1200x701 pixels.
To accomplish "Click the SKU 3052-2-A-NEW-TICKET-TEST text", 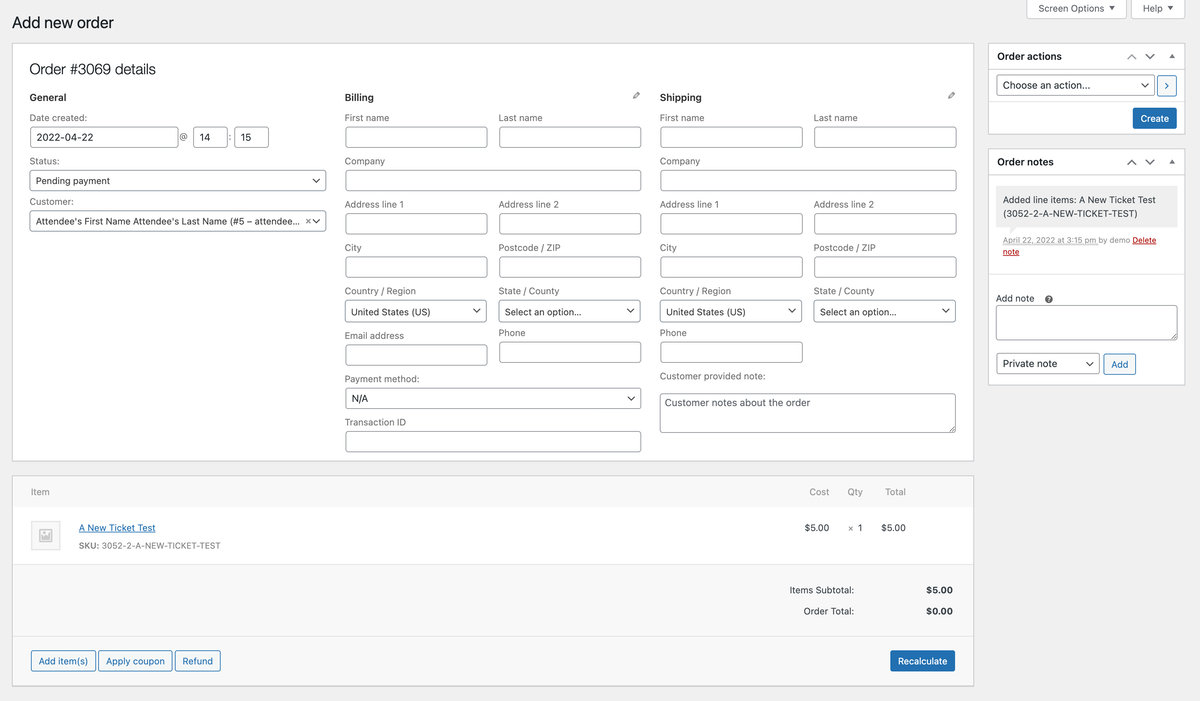I will pyautogui.click(x=150, y=546).
